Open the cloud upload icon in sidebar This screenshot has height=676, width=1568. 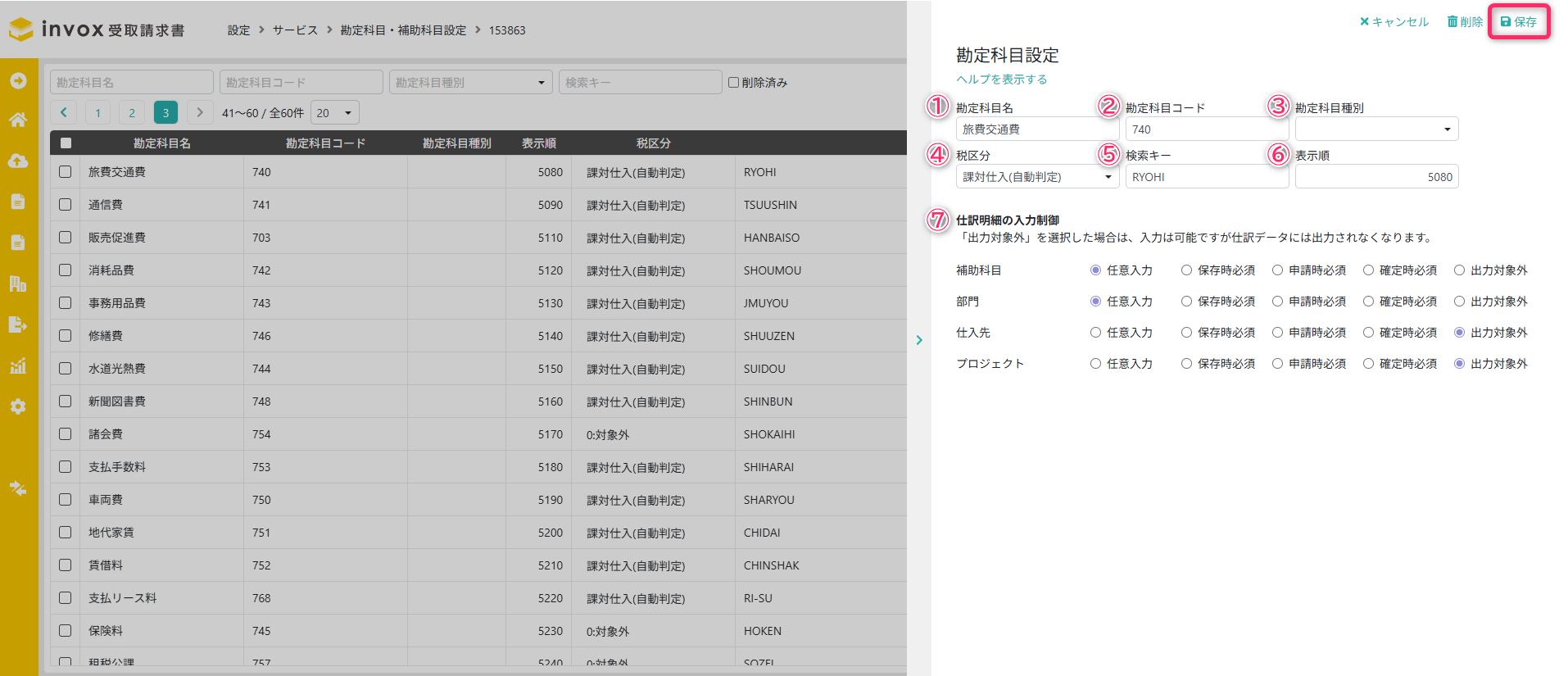(18, 161)
